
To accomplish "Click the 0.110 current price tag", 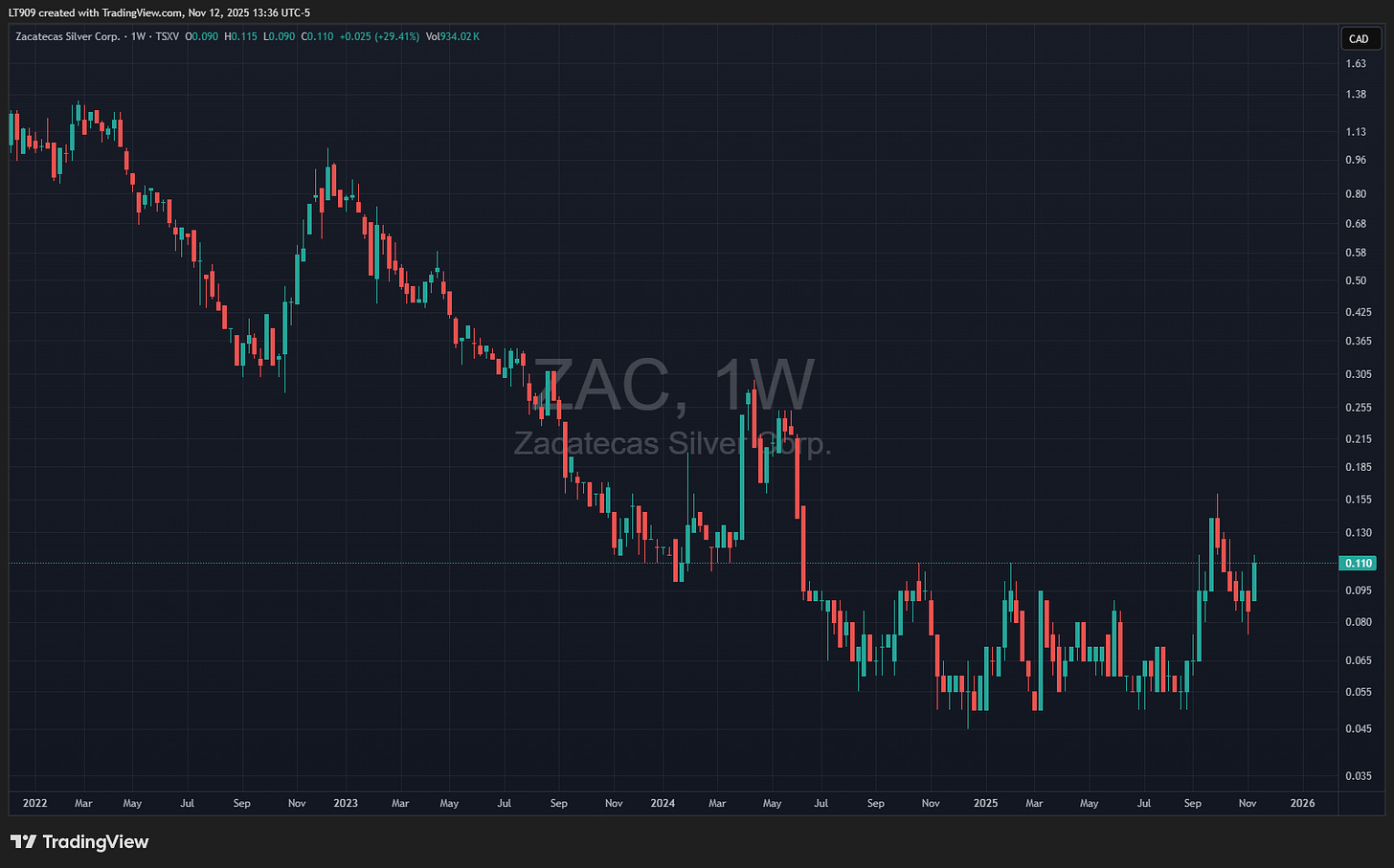I will (x=1359, y=564).
